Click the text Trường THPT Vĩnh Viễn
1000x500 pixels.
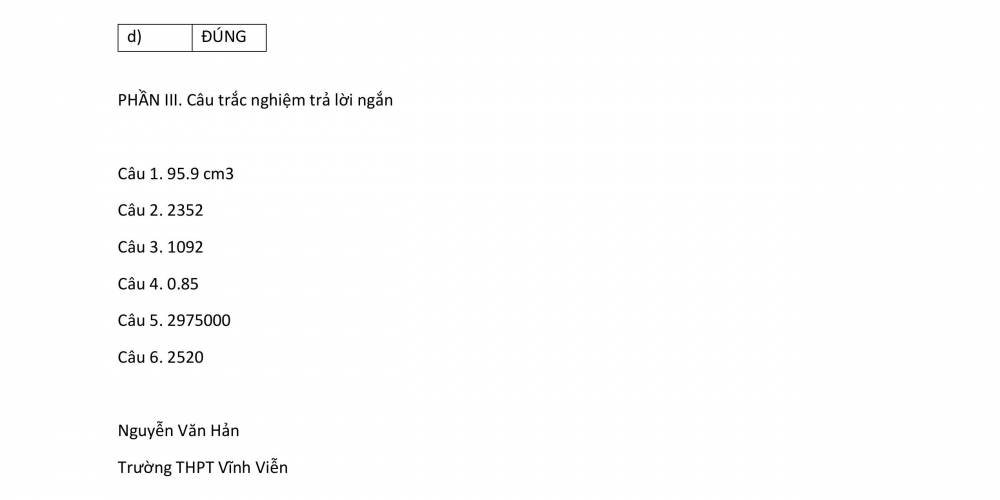[x=203, y=467]
